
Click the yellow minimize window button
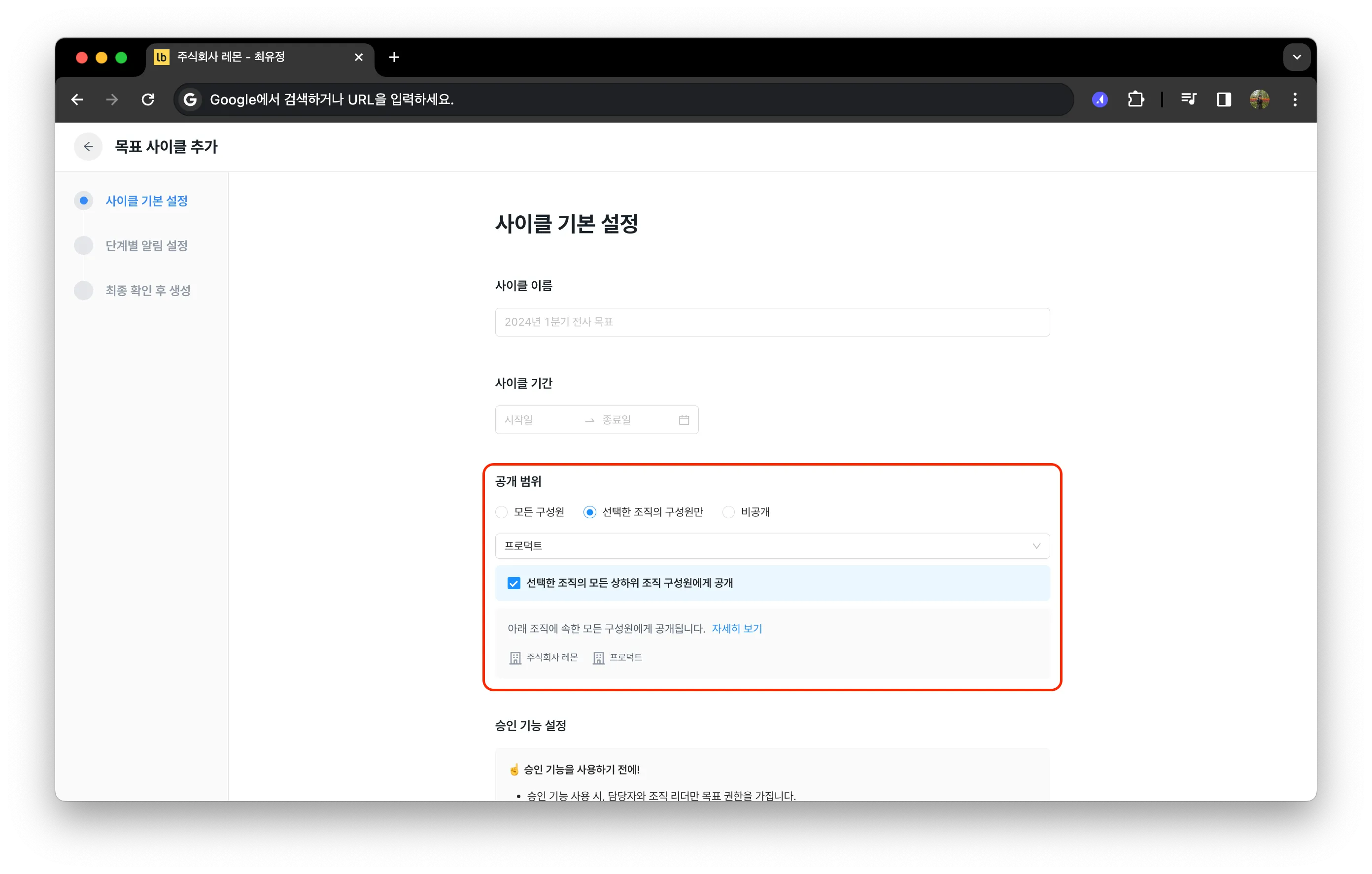(102, 57)
